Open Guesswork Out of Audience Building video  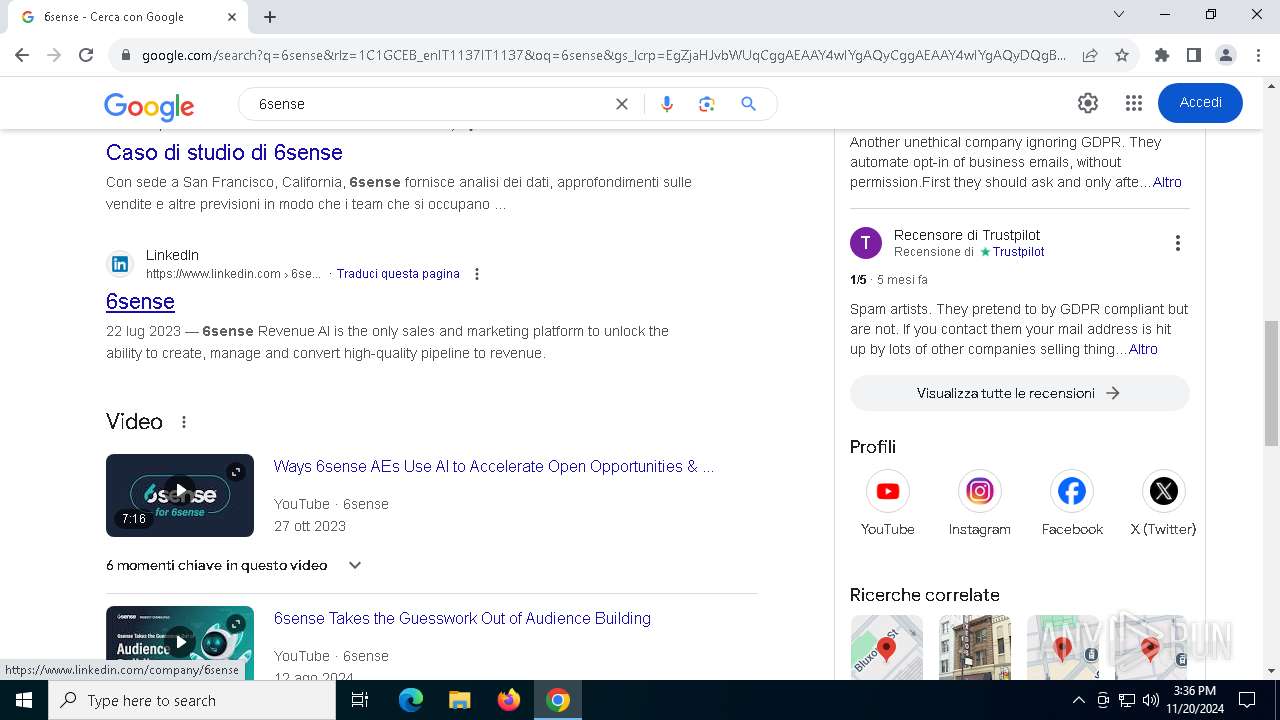click(x=462, y=618)
